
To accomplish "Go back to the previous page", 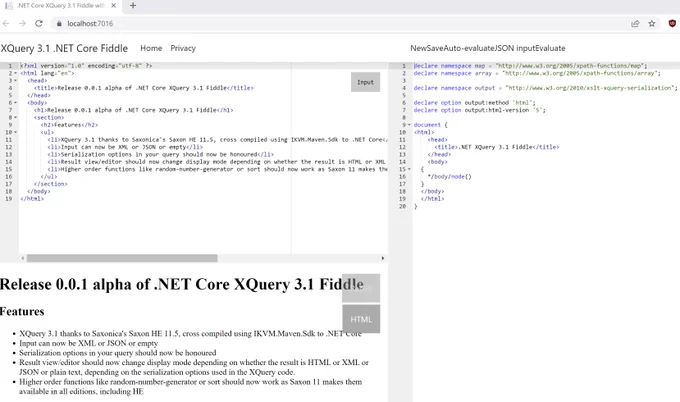I will (6, 23).
